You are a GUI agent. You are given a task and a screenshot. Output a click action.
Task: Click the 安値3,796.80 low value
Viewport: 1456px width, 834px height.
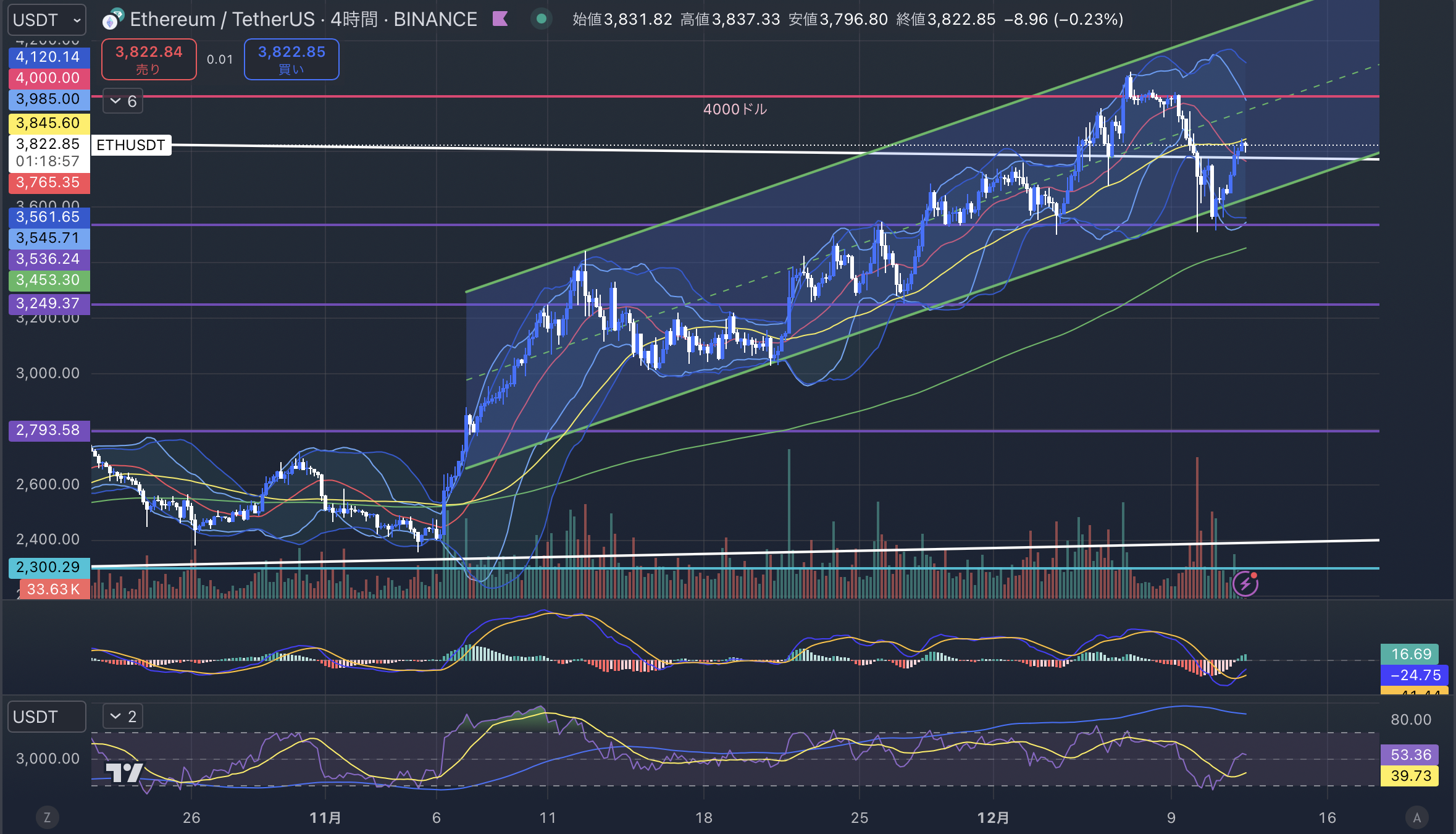click(839, 20)
